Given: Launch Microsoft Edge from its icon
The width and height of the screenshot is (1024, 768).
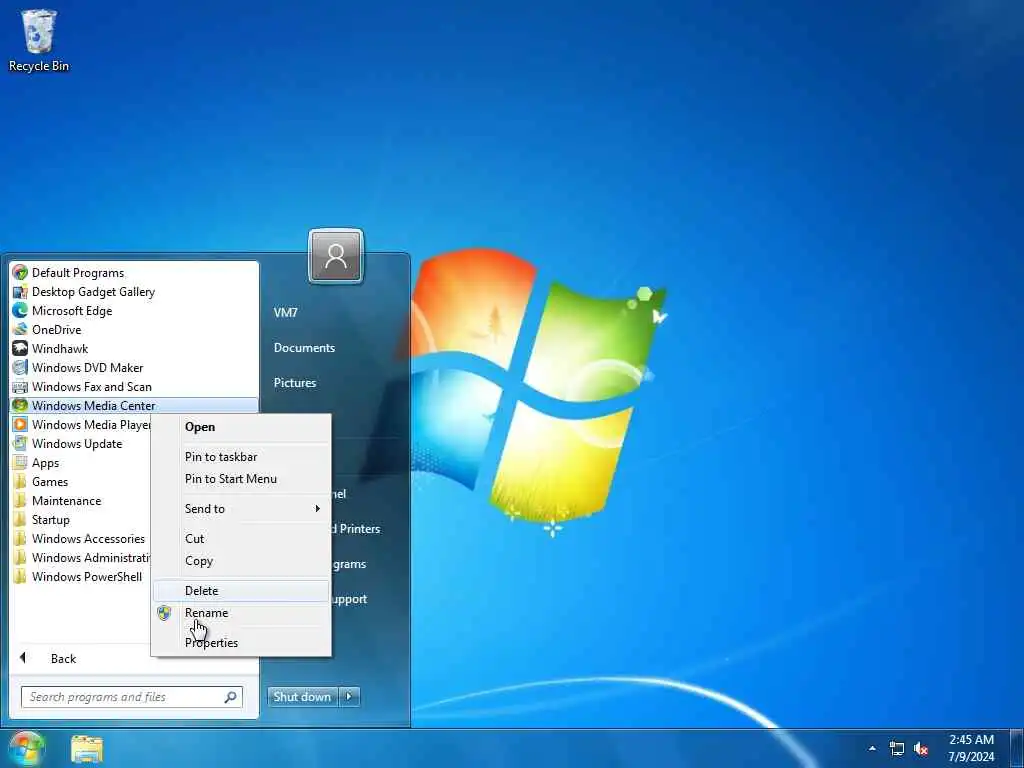Looking at the screenshot, I should click(20, 310).
